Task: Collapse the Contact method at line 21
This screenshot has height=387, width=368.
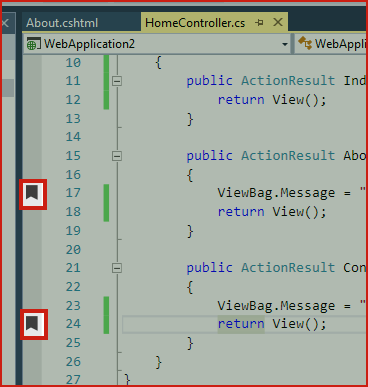Action: point(117,268)
